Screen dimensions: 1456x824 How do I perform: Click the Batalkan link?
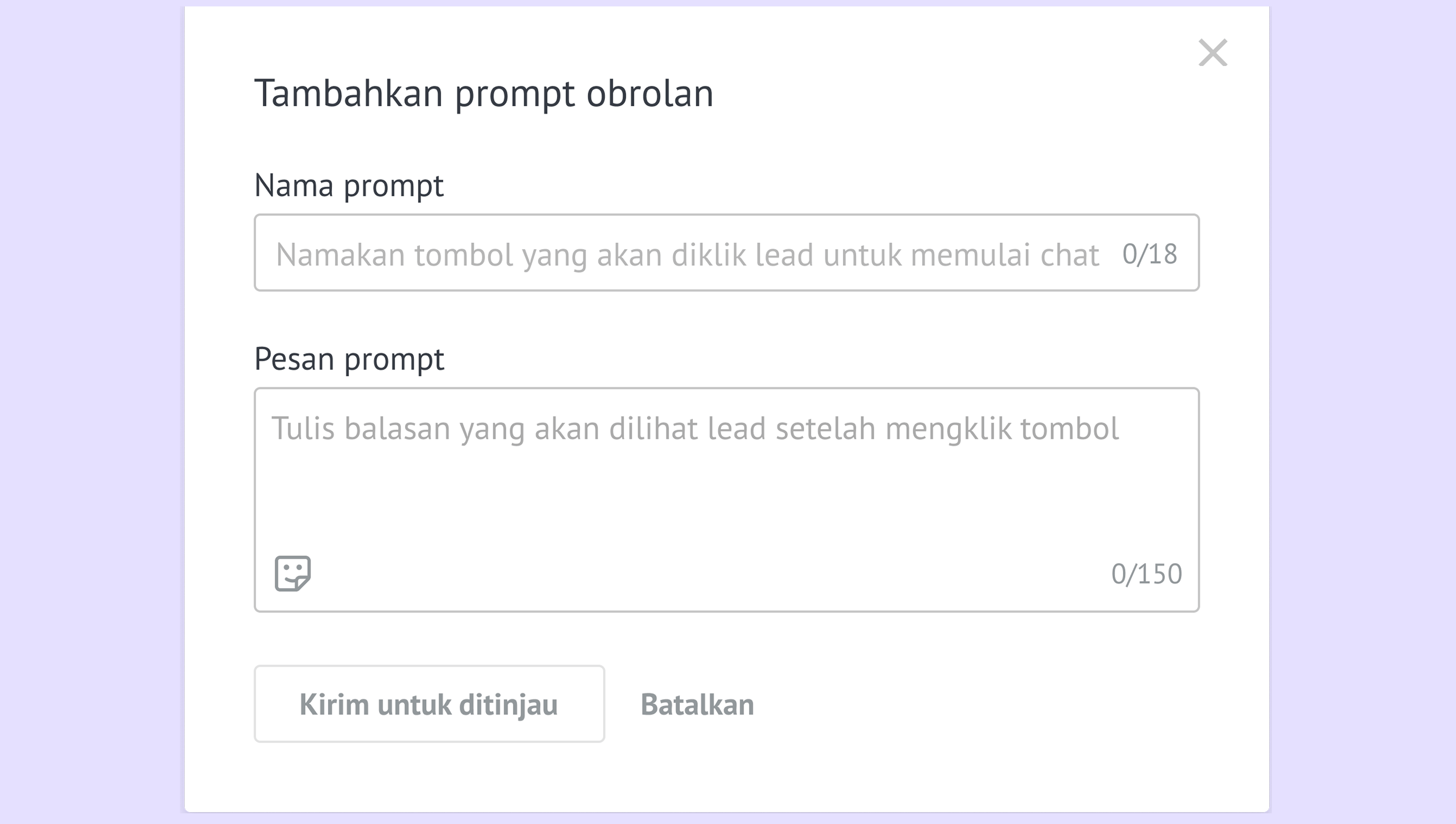pos(697,705)
